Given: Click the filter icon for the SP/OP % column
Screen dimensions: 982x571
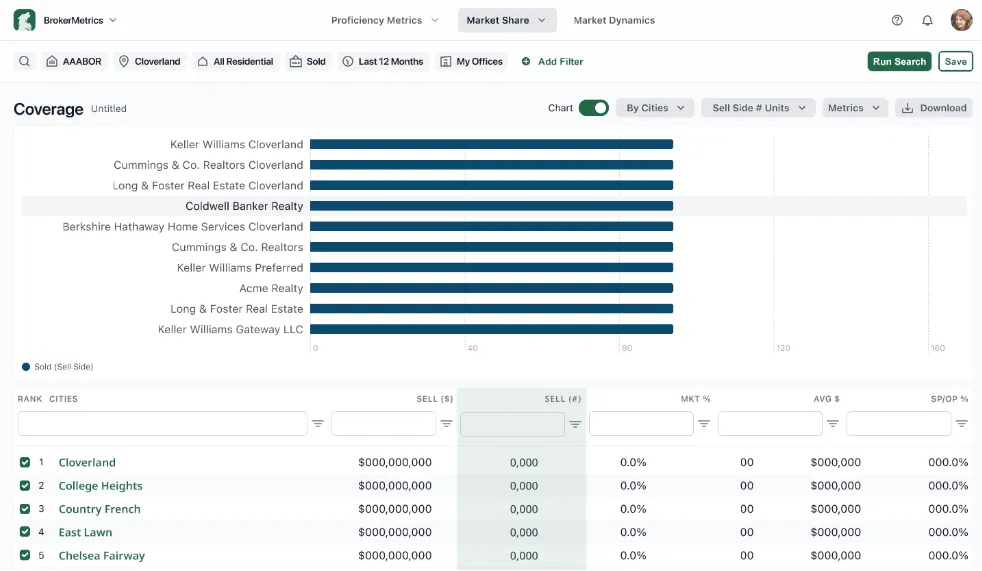Looking at the screenshot, I should pyautogui.click(x=961, y=424).
